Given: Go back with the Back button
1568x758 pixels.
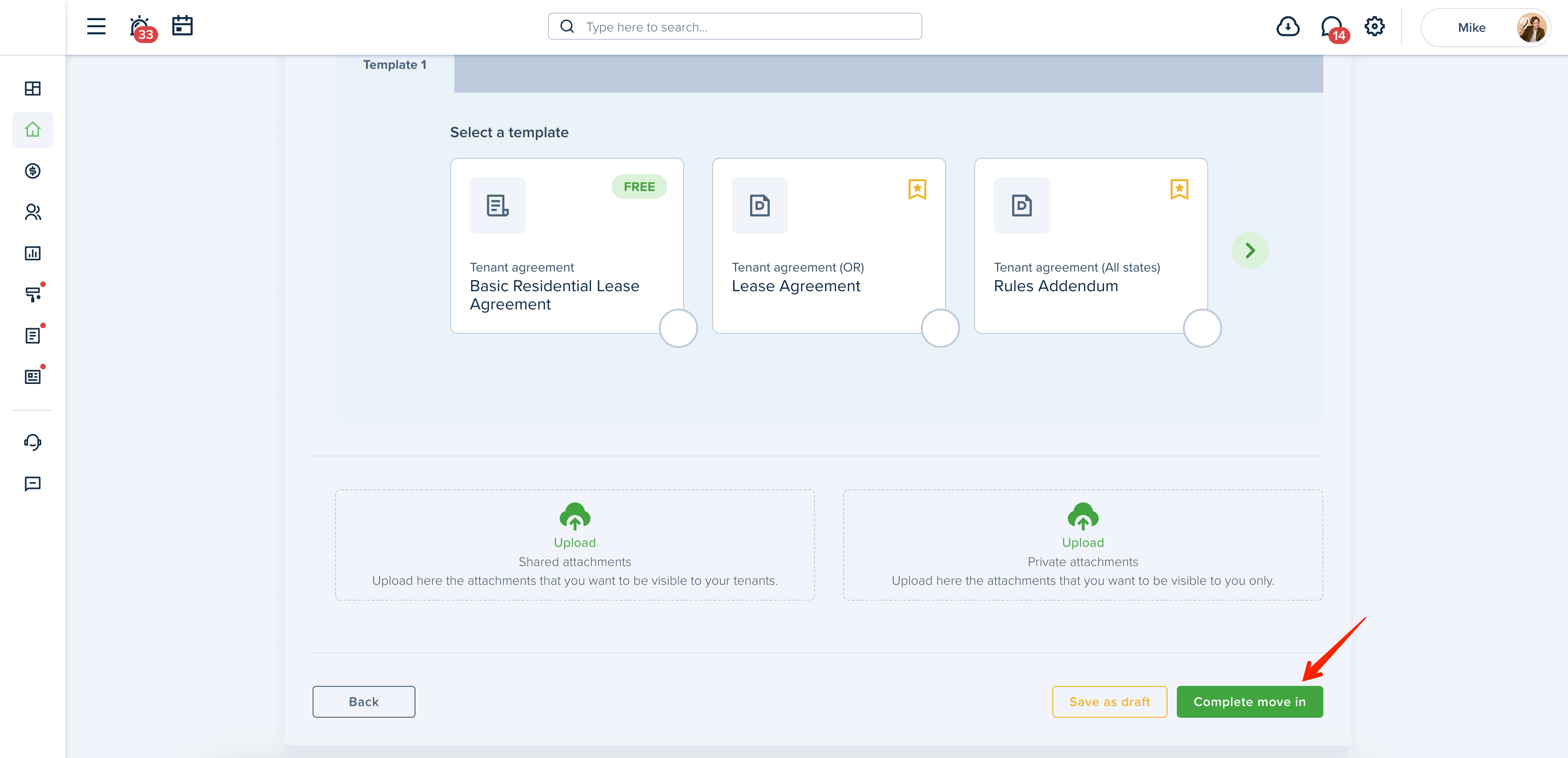Looking at the screenshot, I should (x=364, y=702).
